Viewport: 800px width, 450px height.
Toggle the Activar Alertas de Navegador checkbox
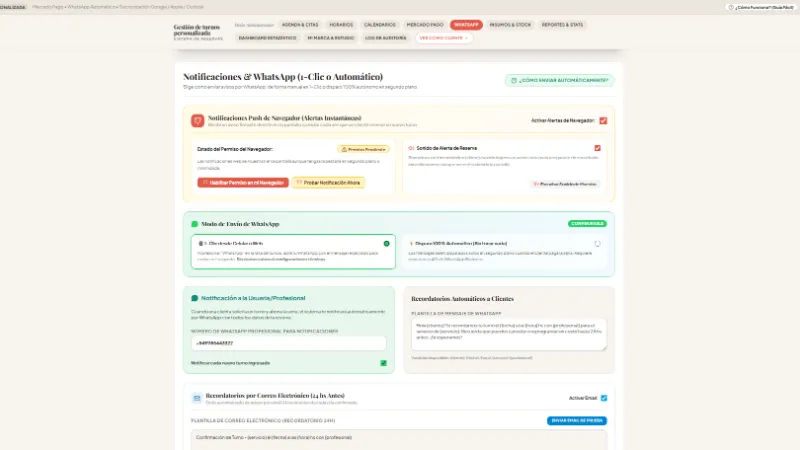(x=603, y=120)
